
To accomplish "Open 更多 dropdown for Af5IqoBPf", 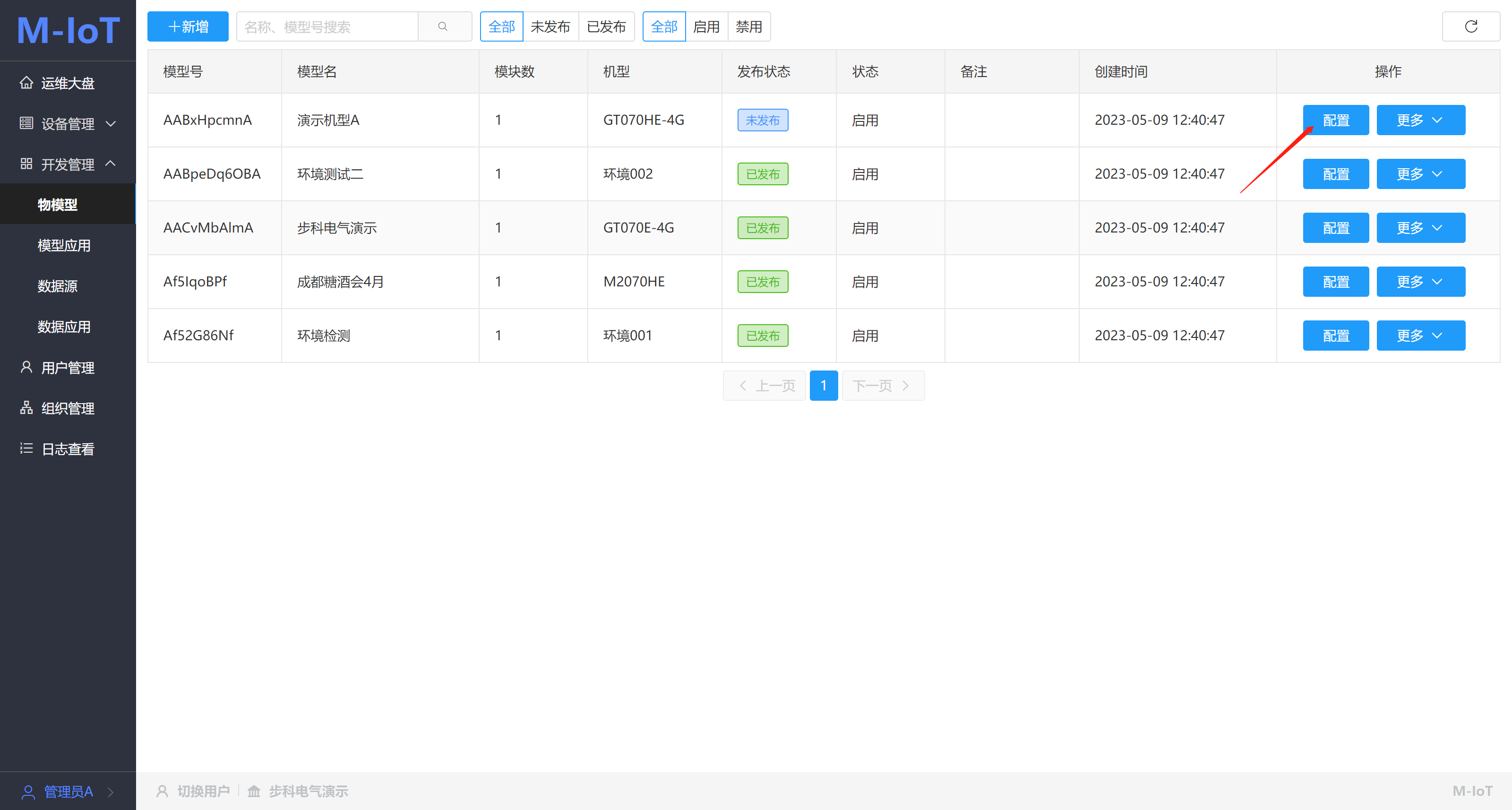I will click(1420, 282).
